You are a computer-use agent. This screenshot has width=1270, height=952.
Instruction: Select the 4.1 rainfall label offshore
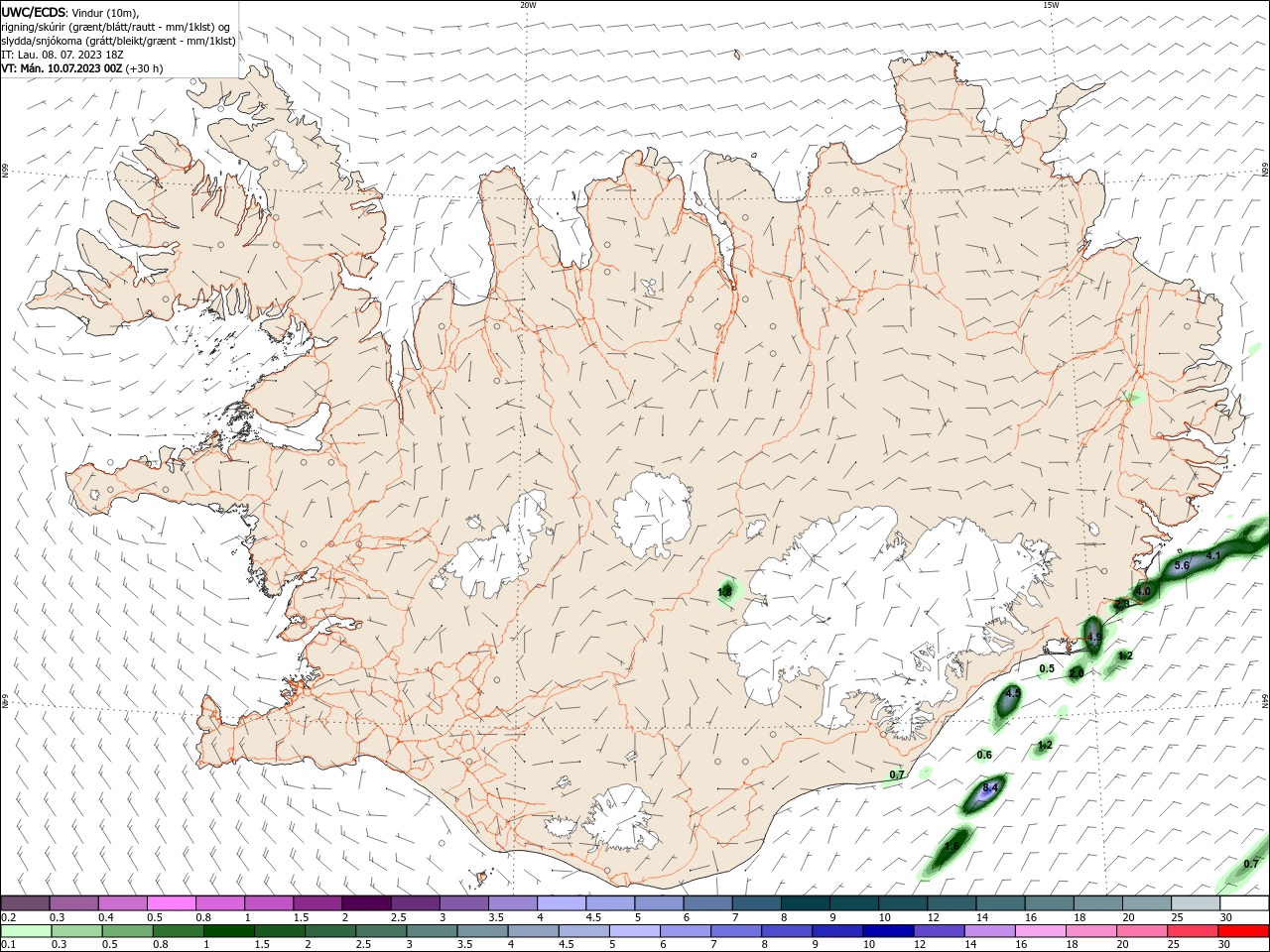click(x=1212, y=556)
